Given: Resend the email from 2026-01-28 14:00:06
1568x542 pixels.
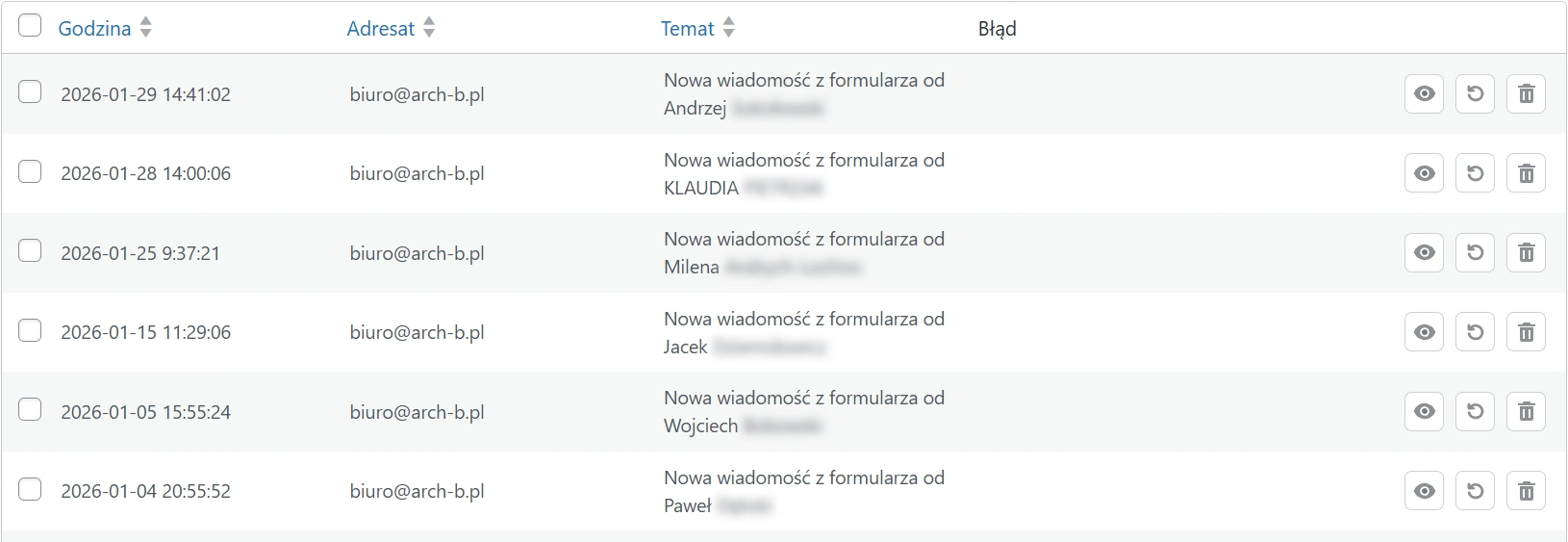Looking at the screenshot, I should click(x=1475, y=173).
